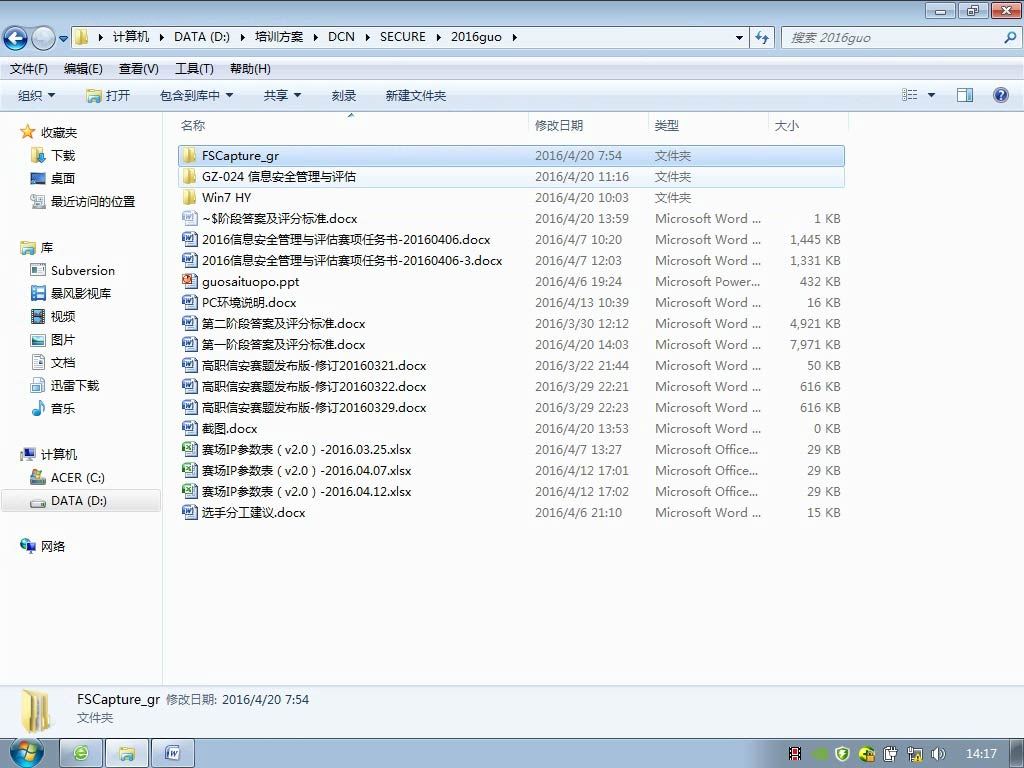Screen dimensions: 1024x768
Task: Open the 共享 dropdown
Action: point(282,95)
